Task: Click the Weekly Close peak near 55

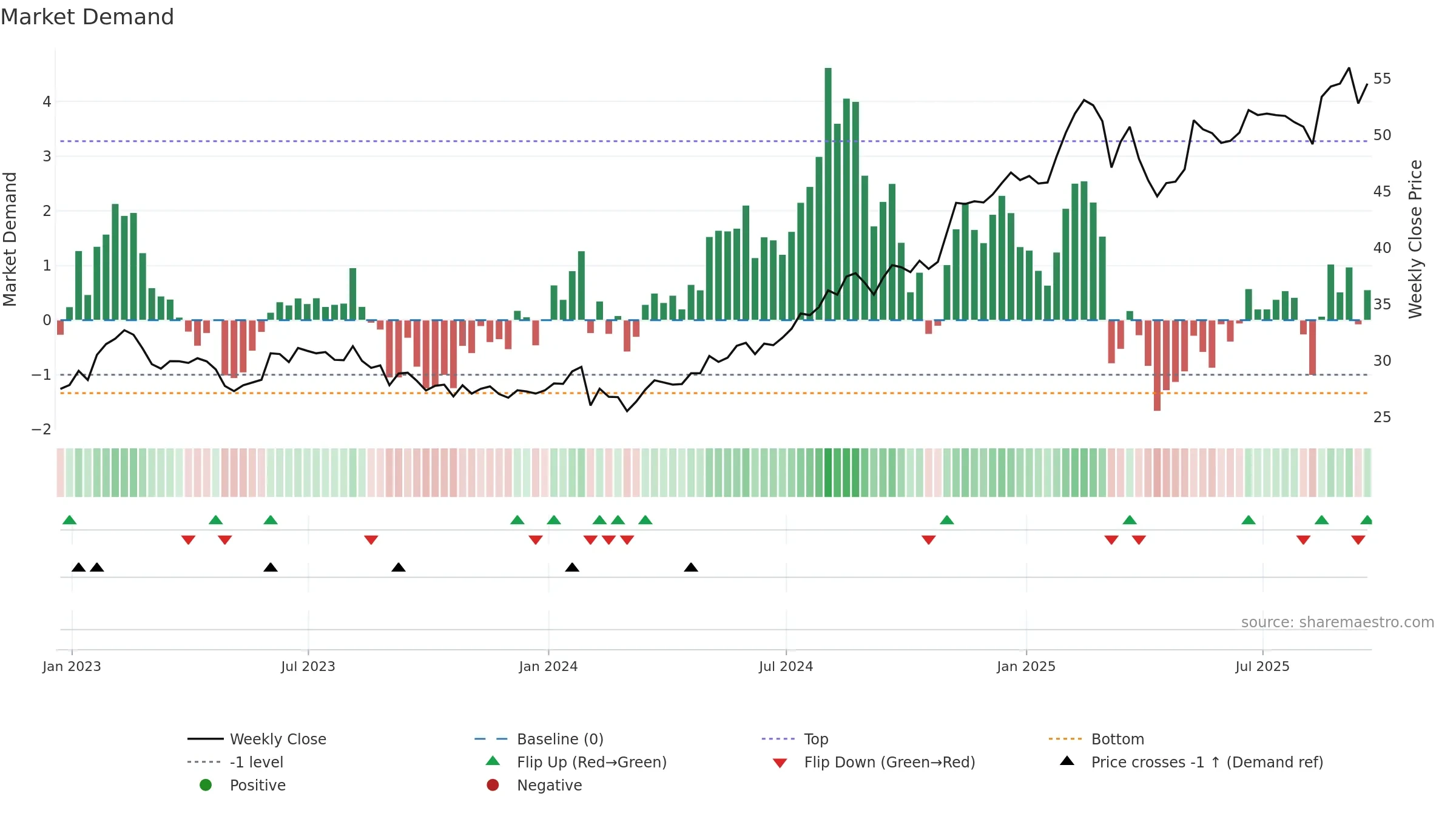Action: point(1349,68)
